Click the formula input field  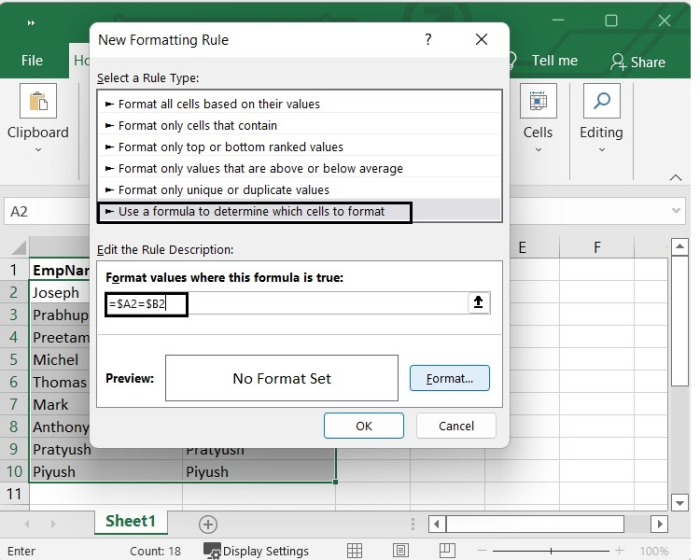285,302
